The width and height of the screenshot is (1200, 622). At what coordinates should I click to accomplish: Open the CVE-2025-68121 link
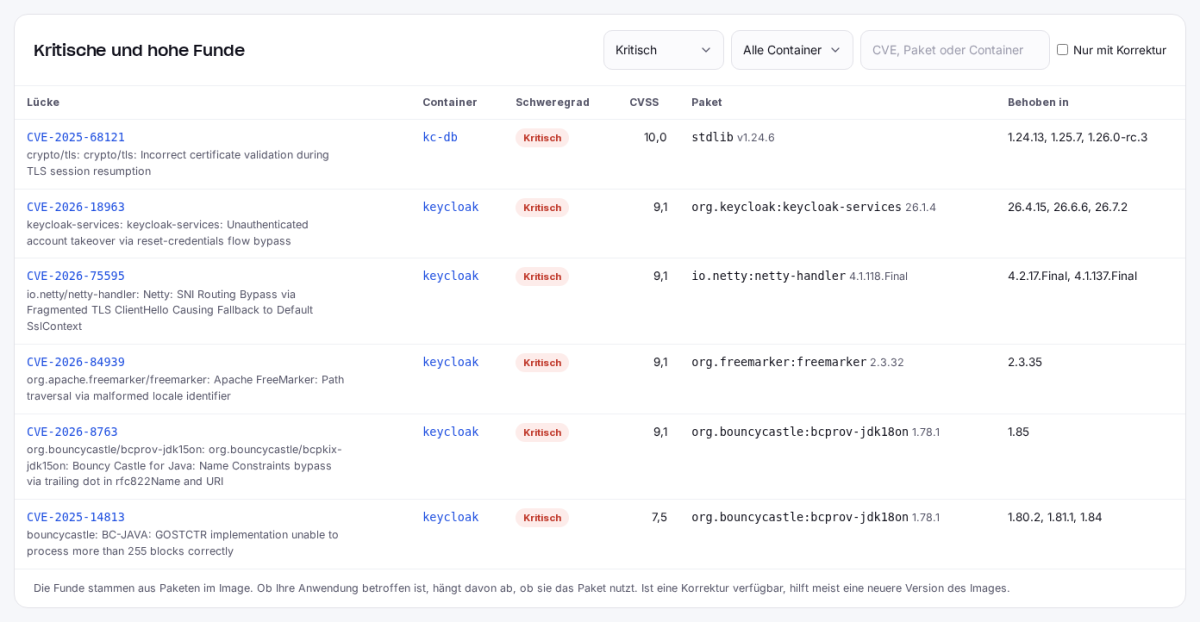(x=76, y=137)
